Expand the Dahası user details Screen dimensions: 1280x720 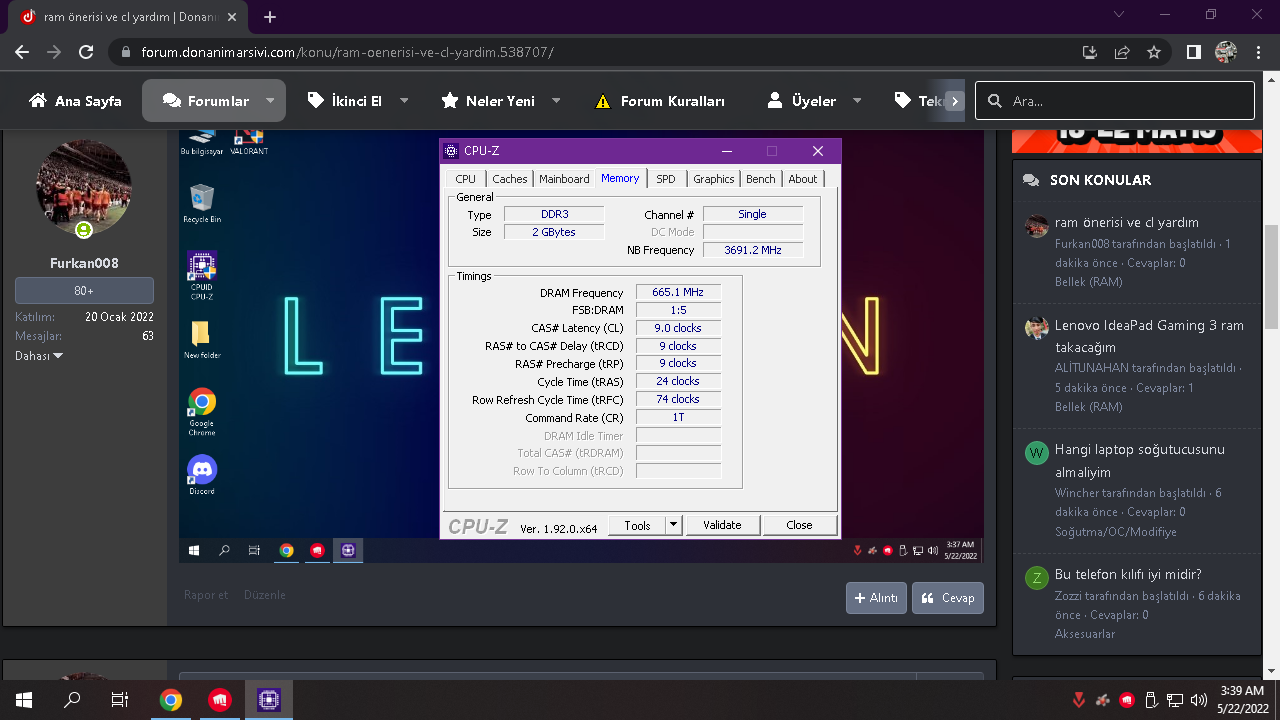pyautogui.click(x=38, y=355)
